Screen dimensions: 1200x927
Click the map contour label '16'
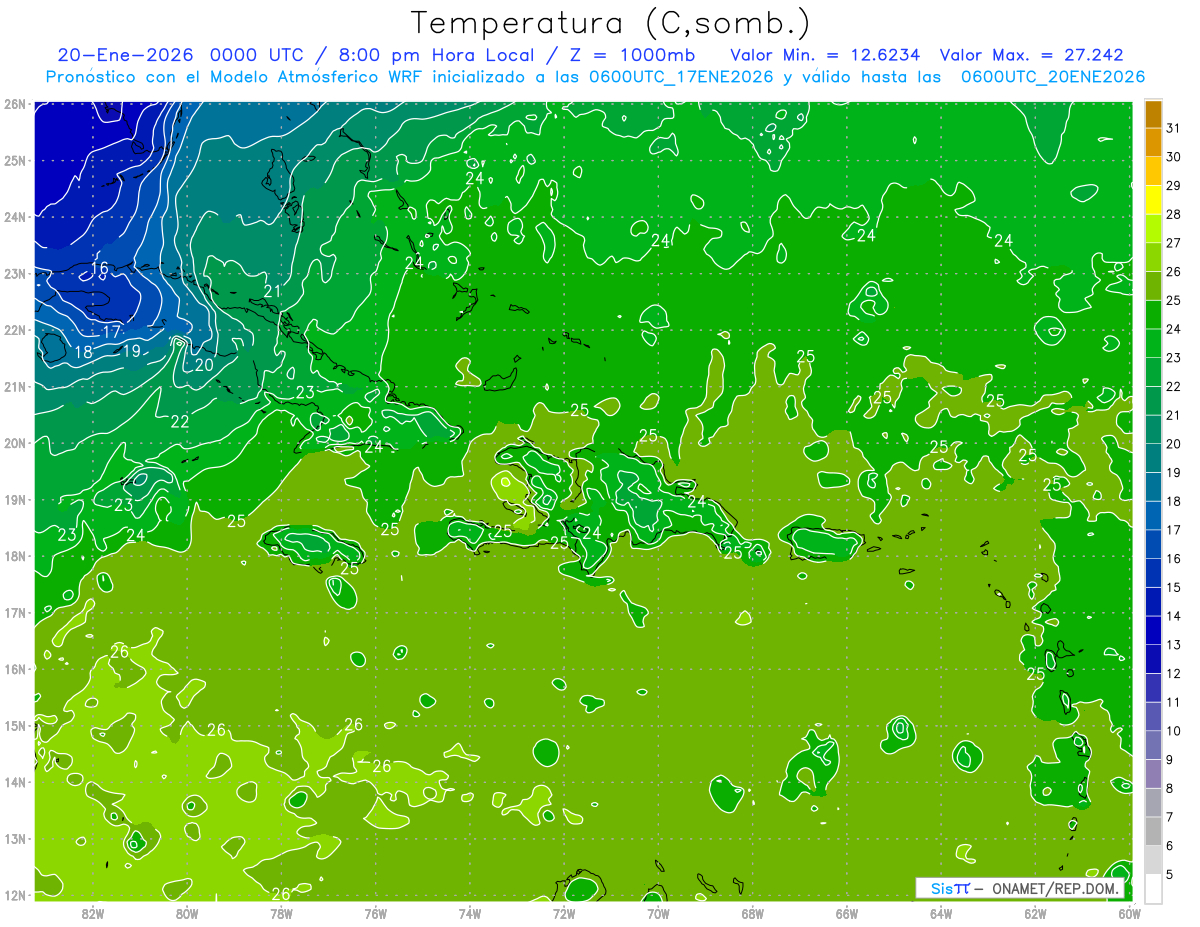99,268
